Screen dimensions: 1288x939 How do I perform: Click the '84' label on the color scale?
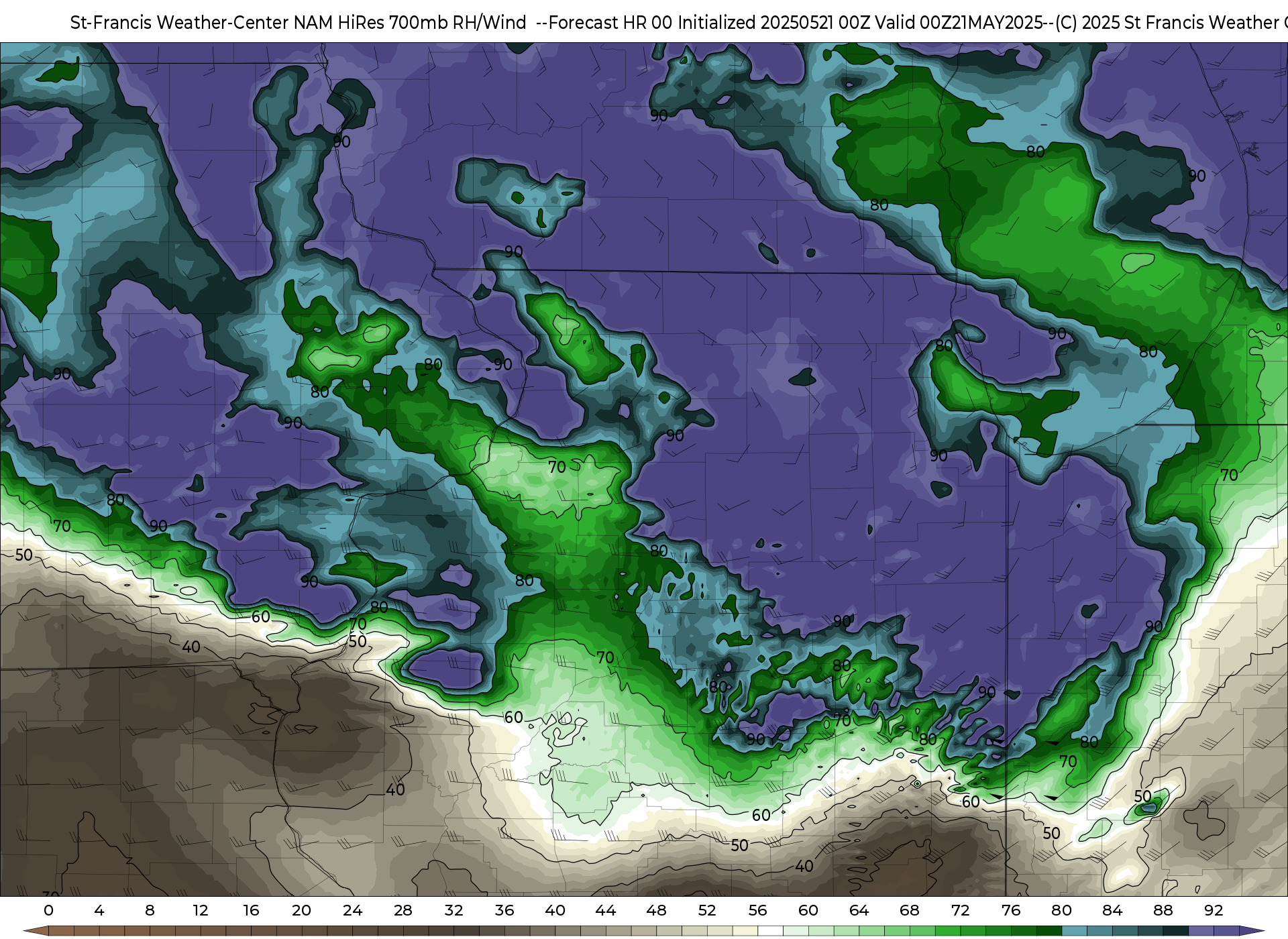(1112, 910)
